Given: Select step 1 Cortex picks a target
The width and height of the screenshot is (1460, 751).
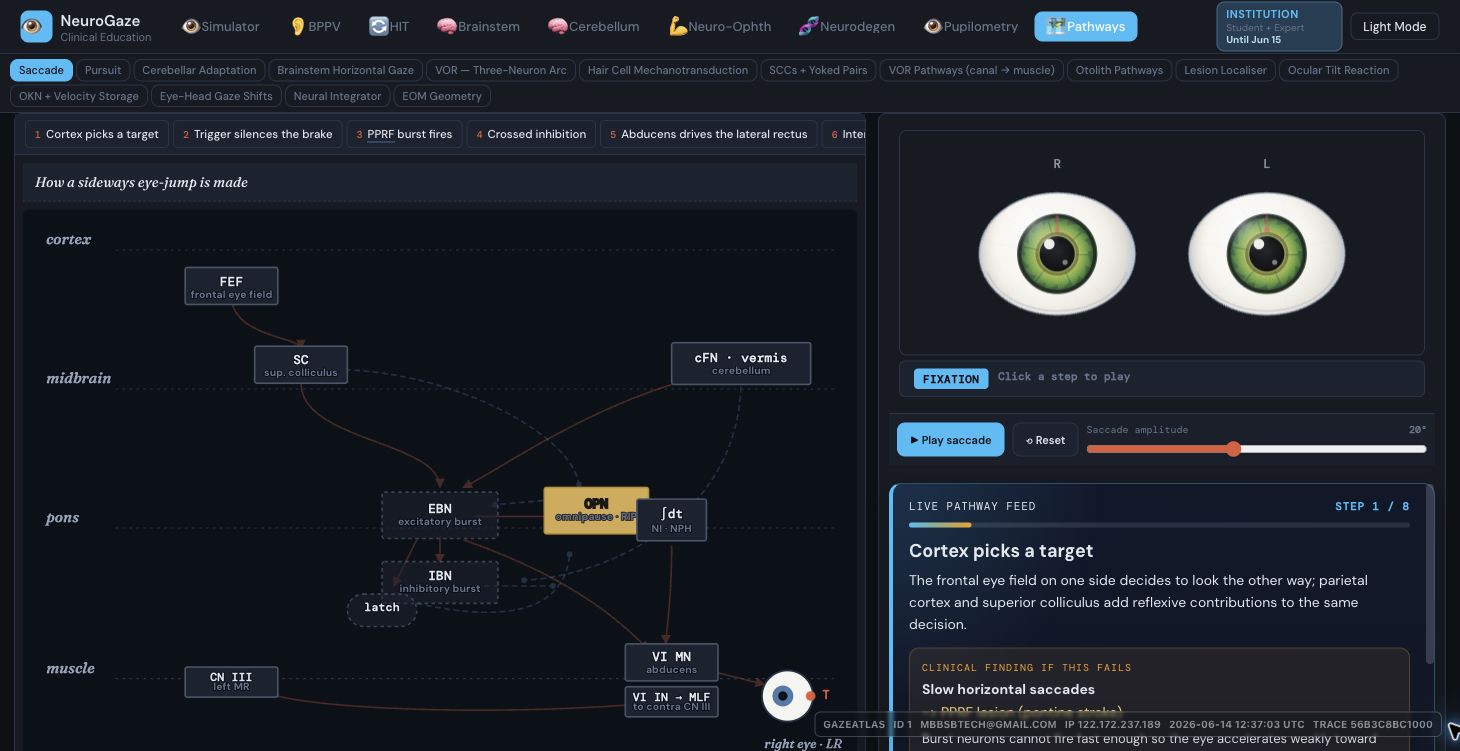Looking at the screenshot, I should (96, 134).
